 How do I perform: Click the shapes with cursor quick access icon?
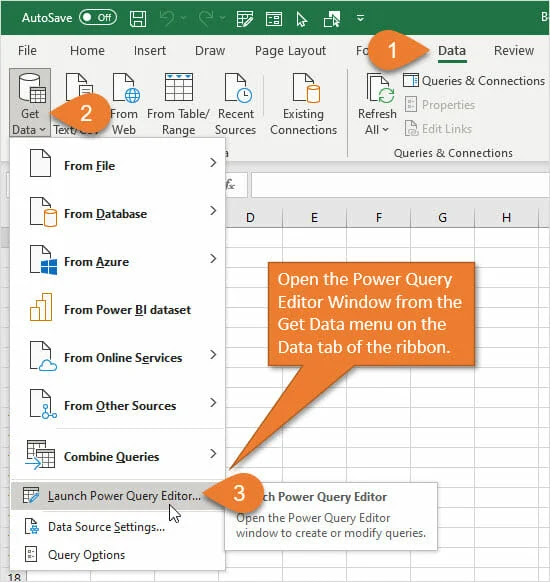pyautogui.click(x=332, y=19)
